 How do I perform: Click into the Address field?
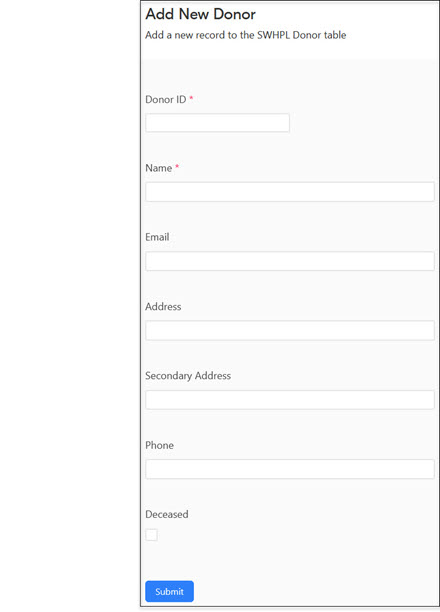(x=290, y=331)
